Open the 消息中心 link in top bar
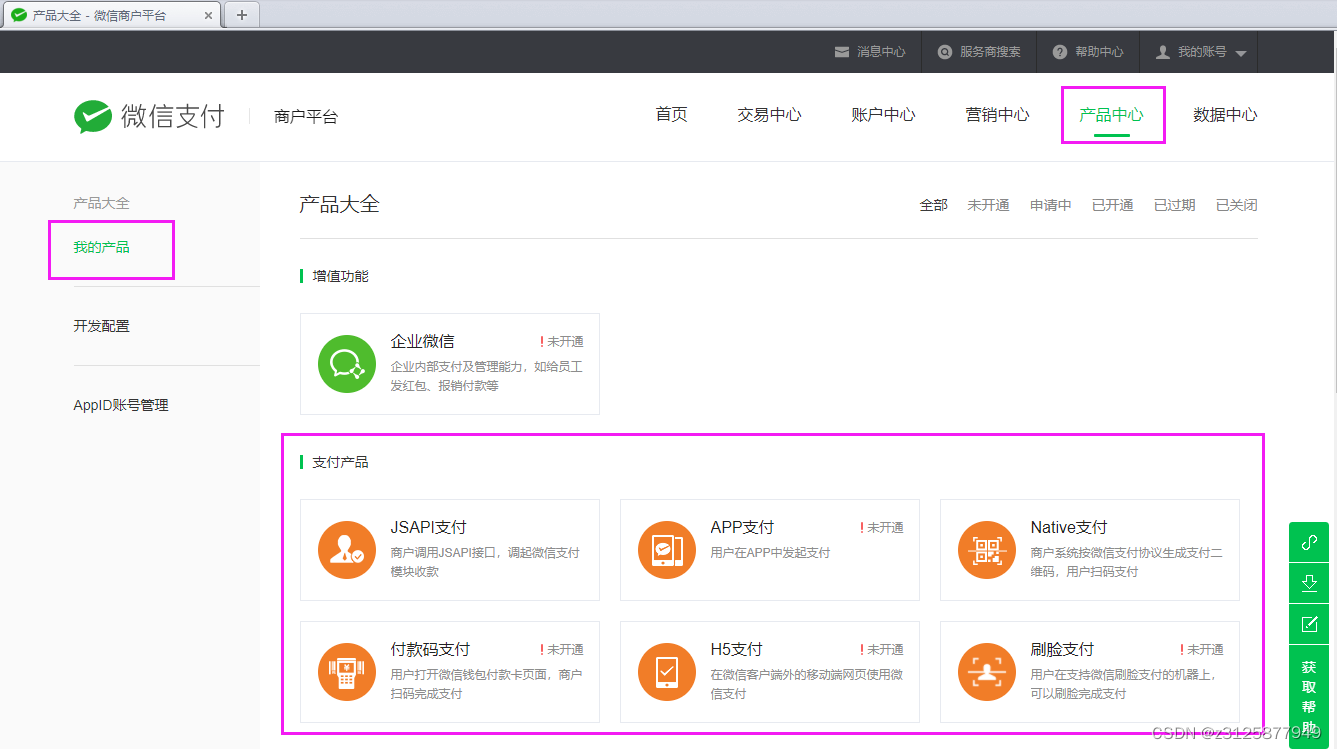Screen dimensions: 1337x749 (x=881, y=52)
